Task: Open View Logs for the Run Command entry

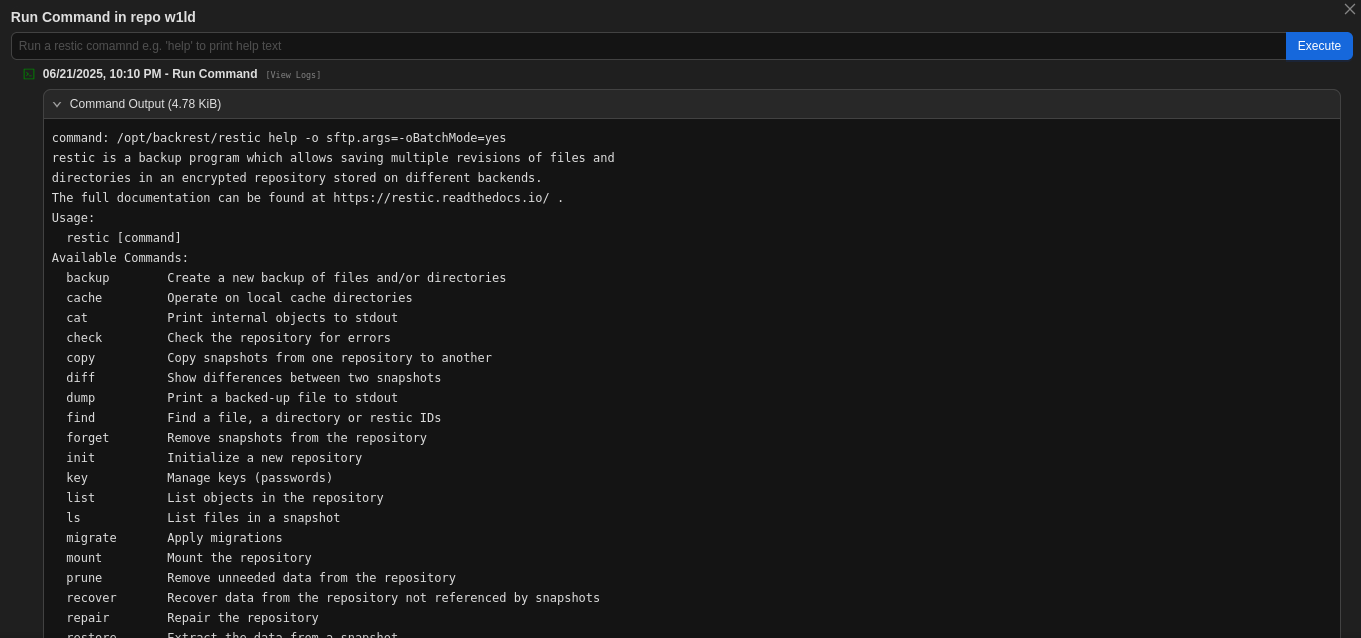Action: click(293, 74)
